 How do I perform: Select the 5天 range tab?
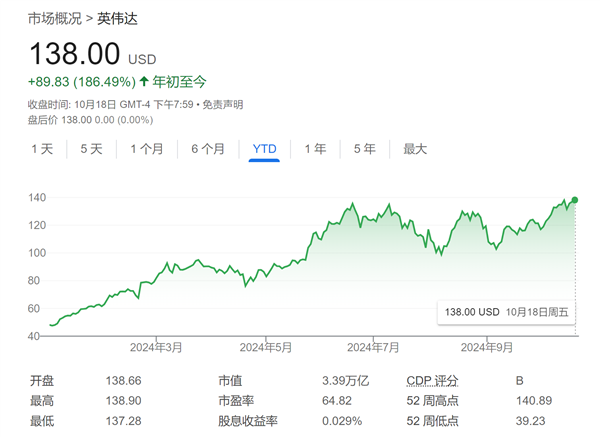(91, 149)
